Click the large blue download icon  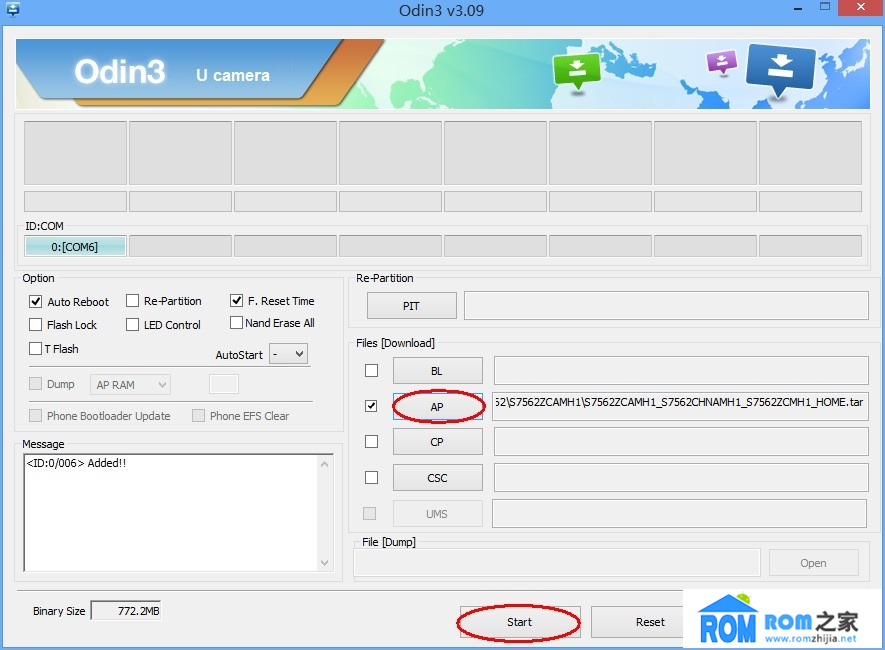tap(780, 70)
